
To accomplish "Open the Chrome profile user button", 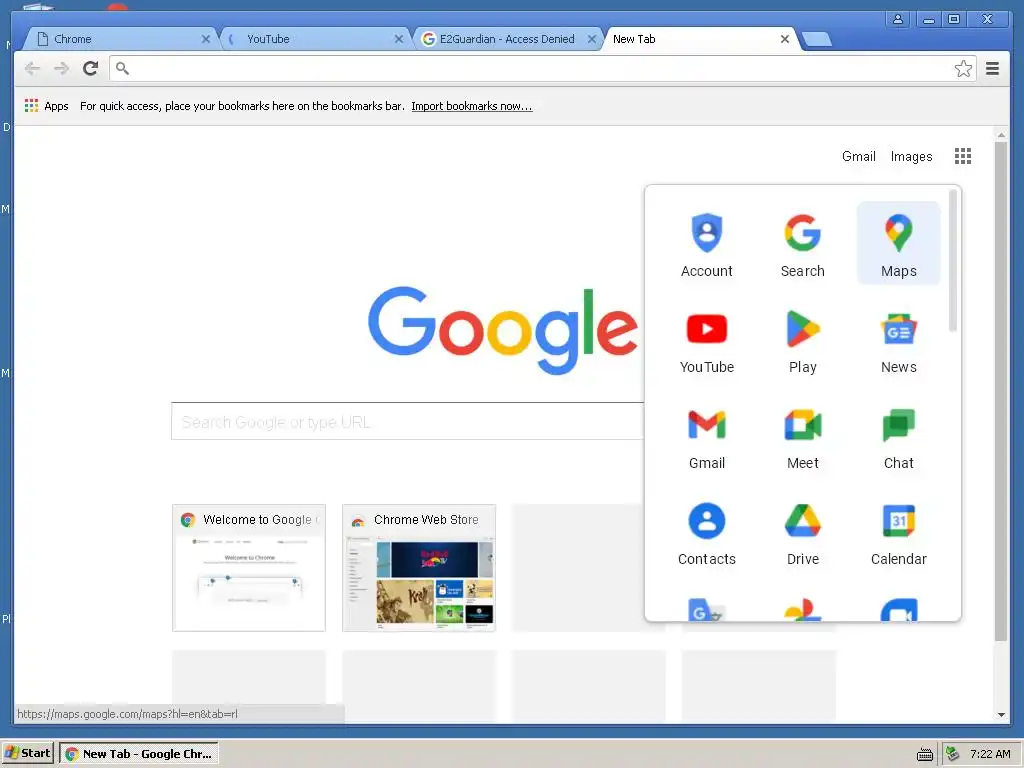I will 898,19.
